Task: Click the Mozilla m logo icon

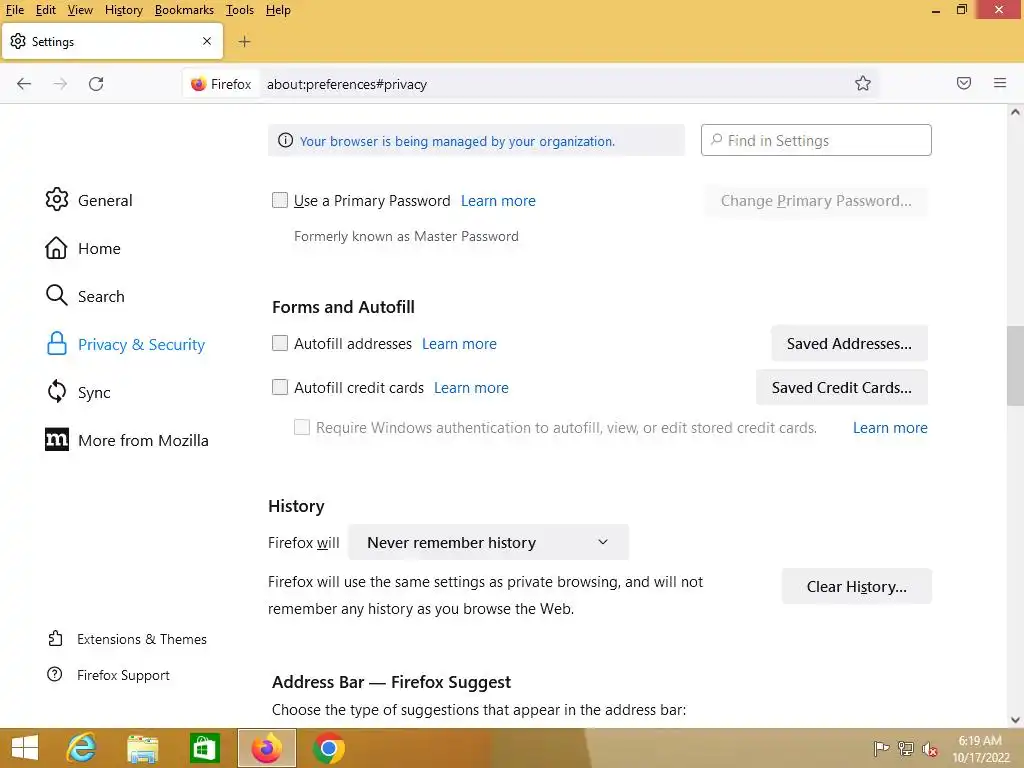Action: point(57,440)
